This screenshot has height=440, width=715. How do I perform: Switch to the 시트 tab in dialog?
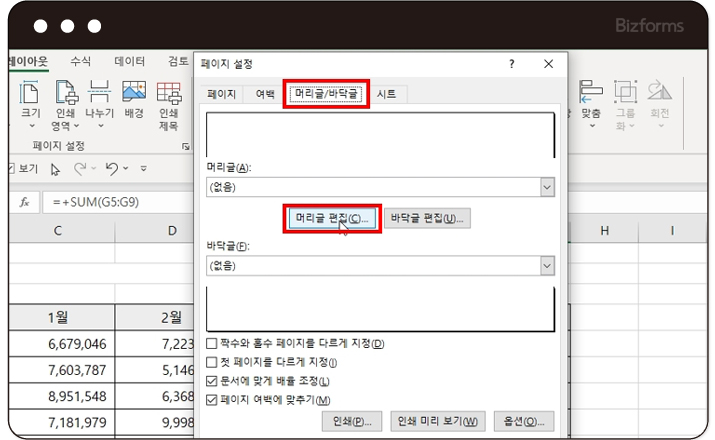[386, 94]
